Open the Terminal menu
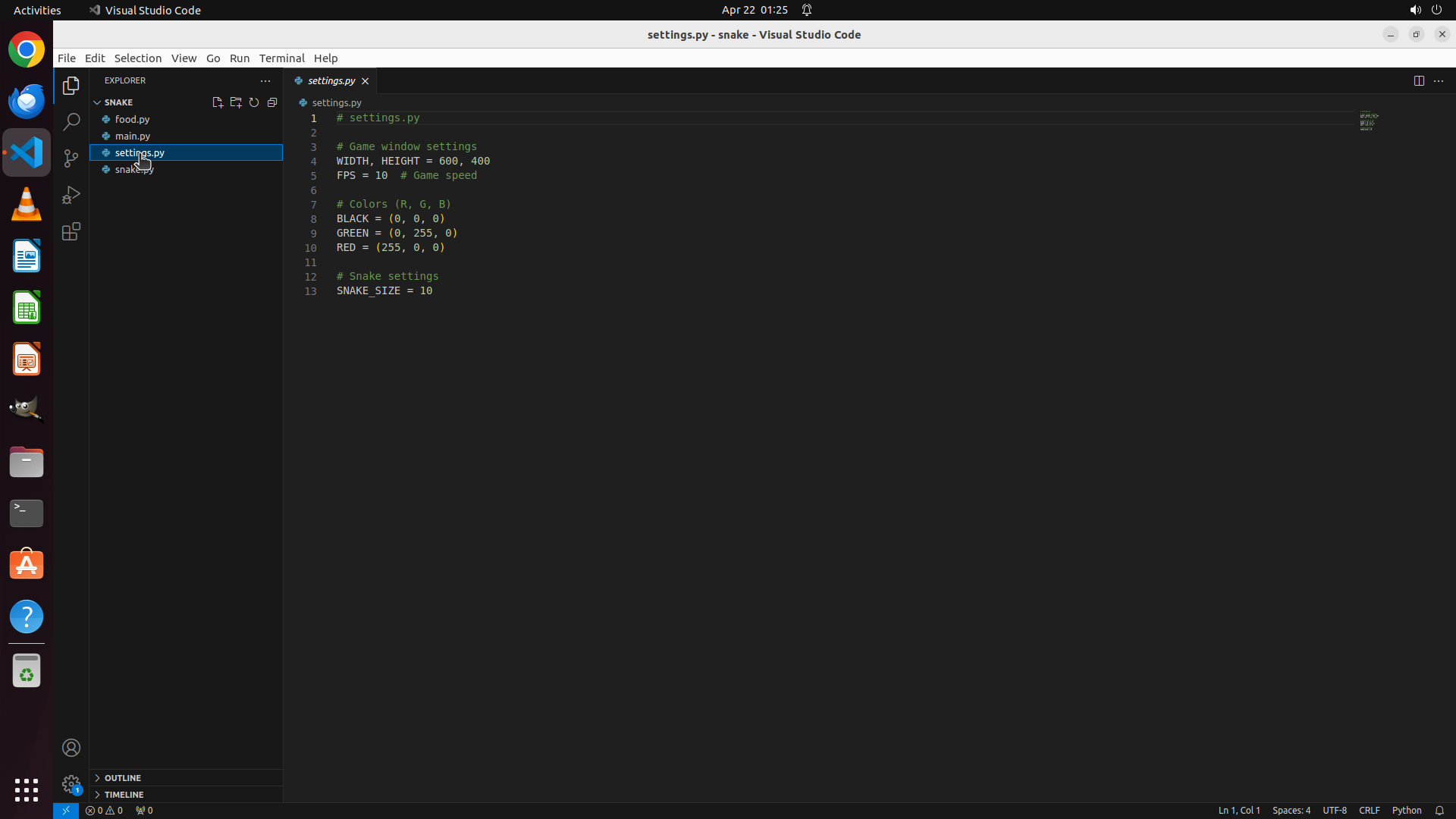This screenshot has height=819, width=1456. coord(281,58)
